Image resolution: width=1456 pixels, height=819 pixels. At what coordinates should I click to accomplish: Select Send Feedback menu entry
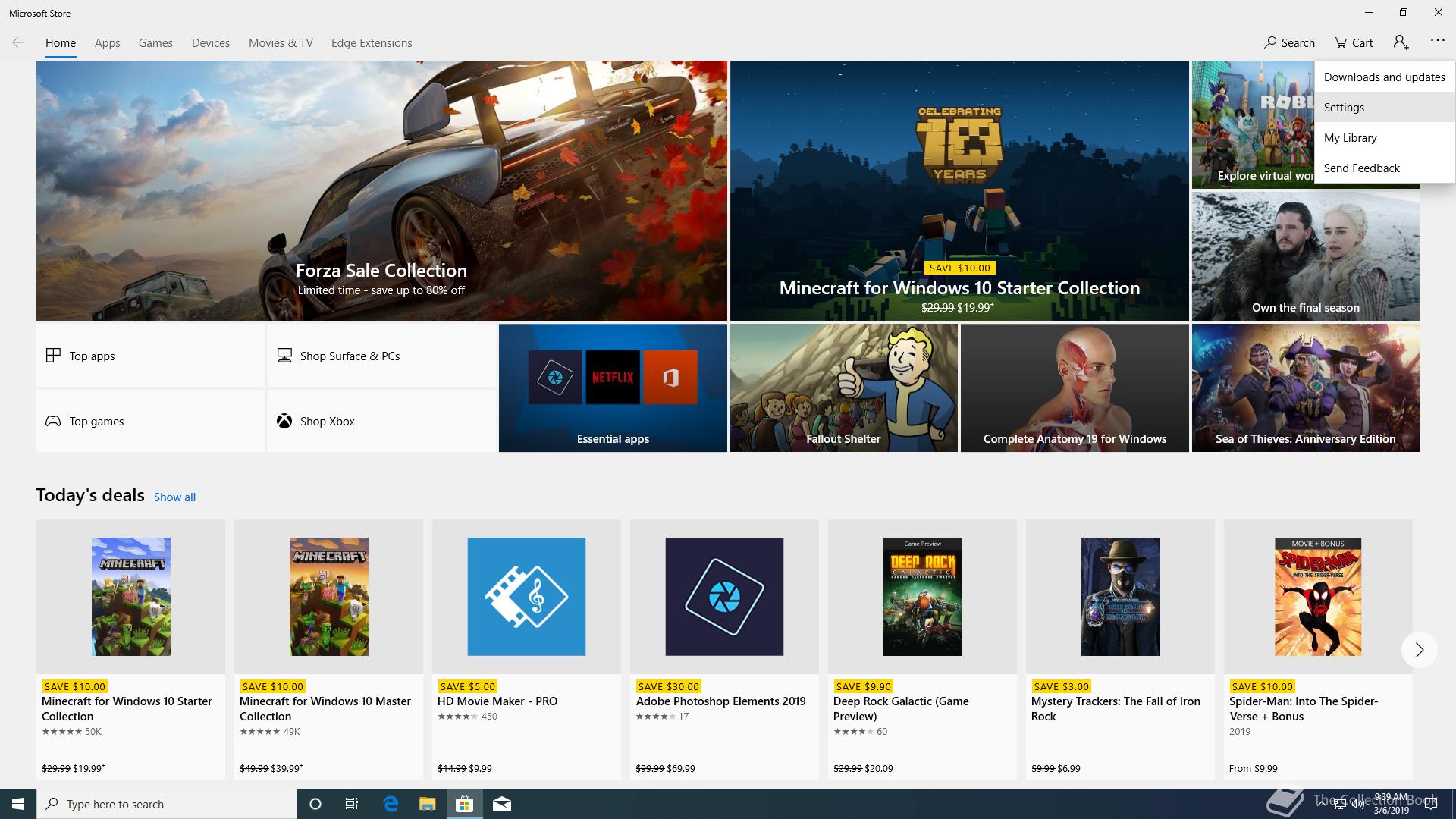point(1385,168)
